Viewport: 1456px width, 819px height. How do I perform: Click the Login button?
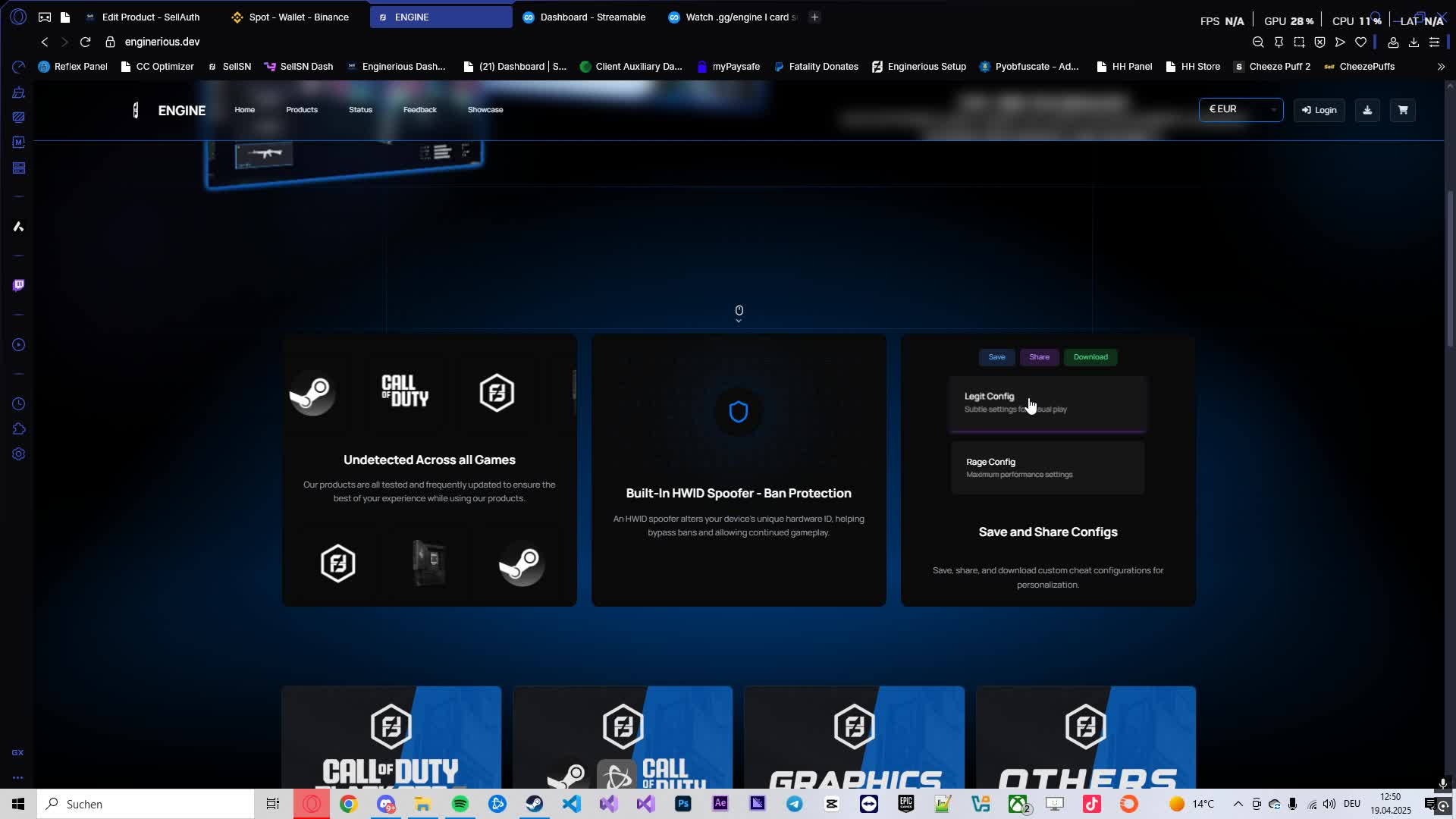pyautogui.click(x=1319, y=110)
